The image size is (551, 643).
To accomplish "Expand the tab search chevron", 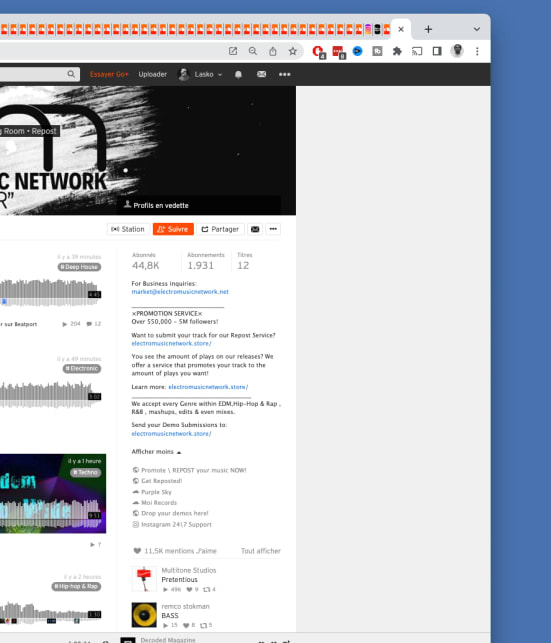I will (x=476, y=29).
